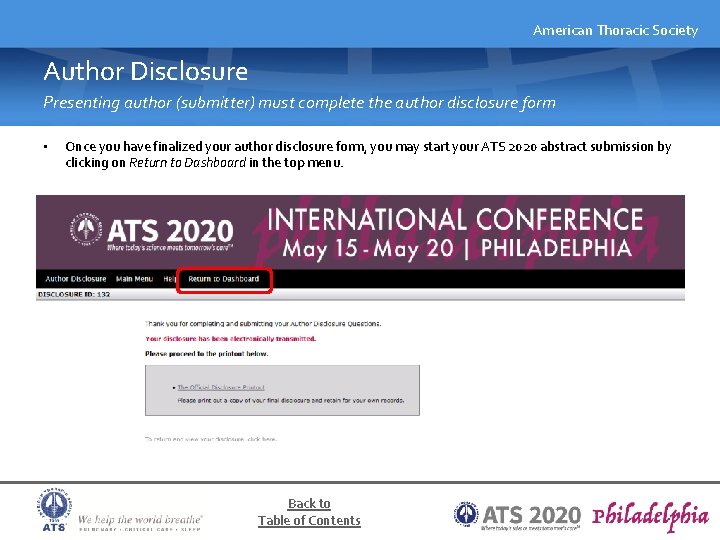Click the 'To return and view your disclosure' link
Screen dimensions: 720x540
coord(211,439)
